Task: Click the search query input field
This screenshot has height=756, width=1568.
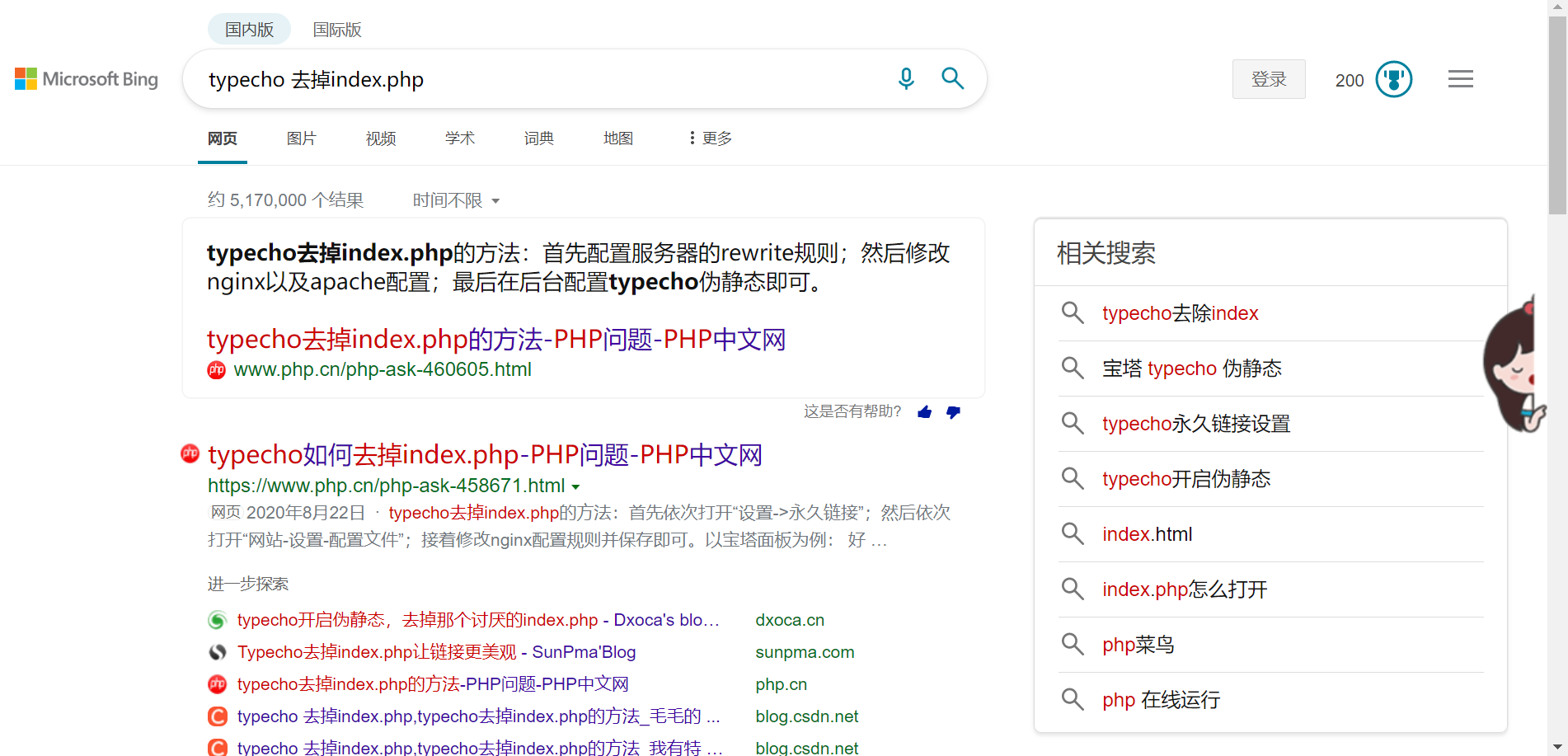Action: [544, 79]
